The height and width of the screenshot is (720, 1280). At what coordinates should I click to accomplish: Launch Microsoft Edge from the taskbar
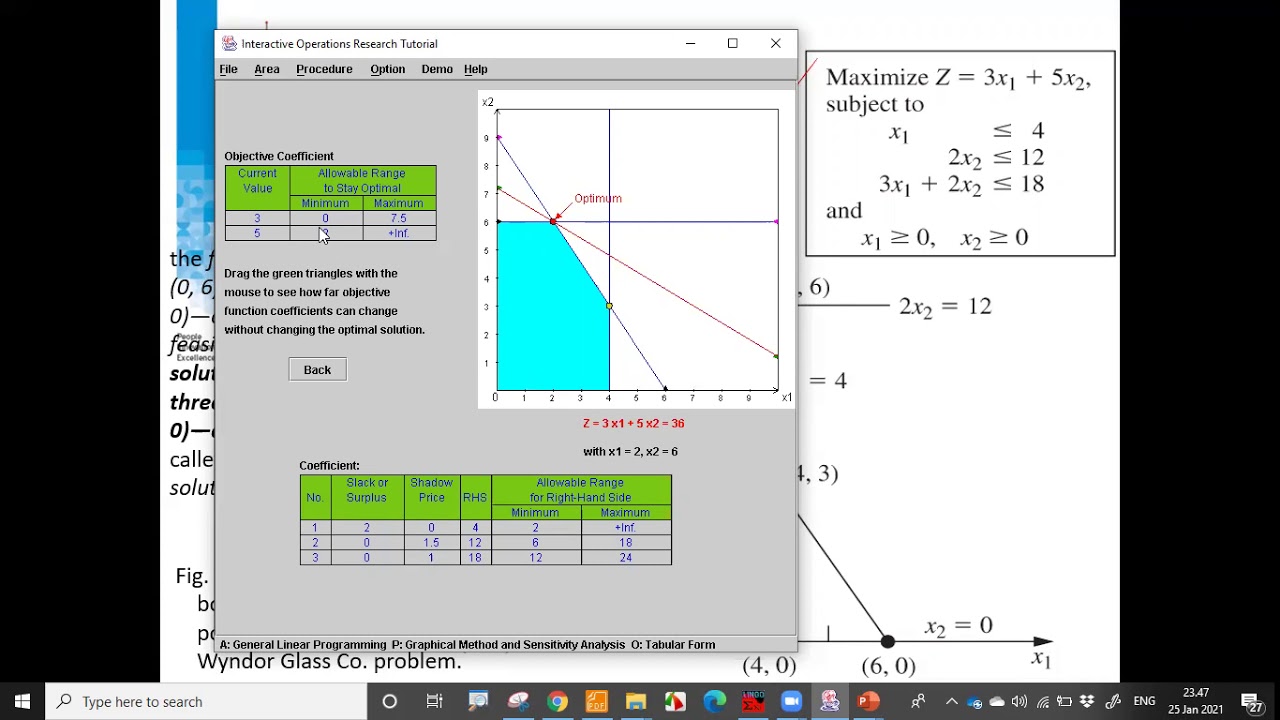714,701
